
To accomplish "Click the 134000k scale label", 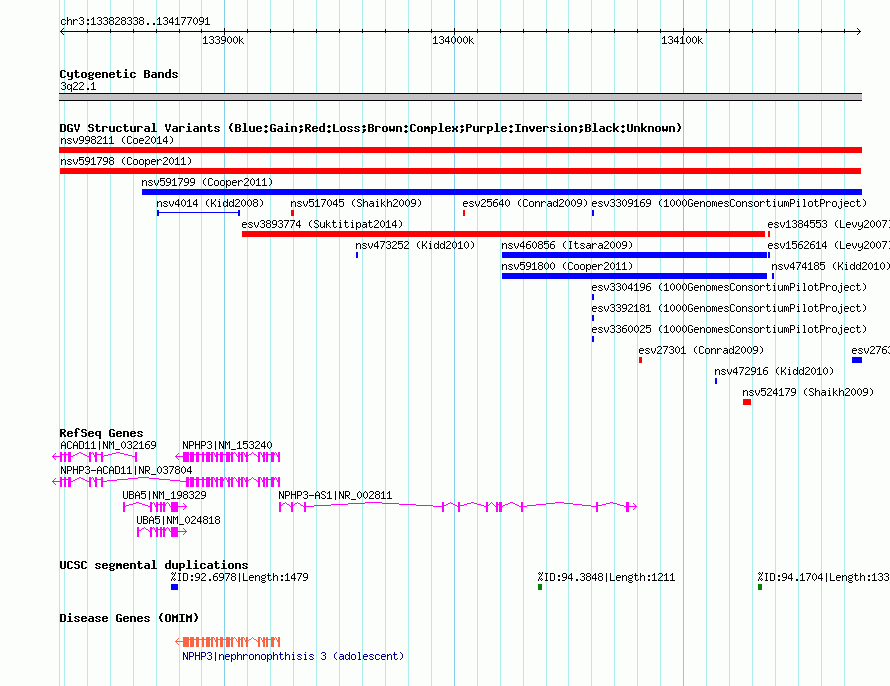I will (x=453, y=40).
